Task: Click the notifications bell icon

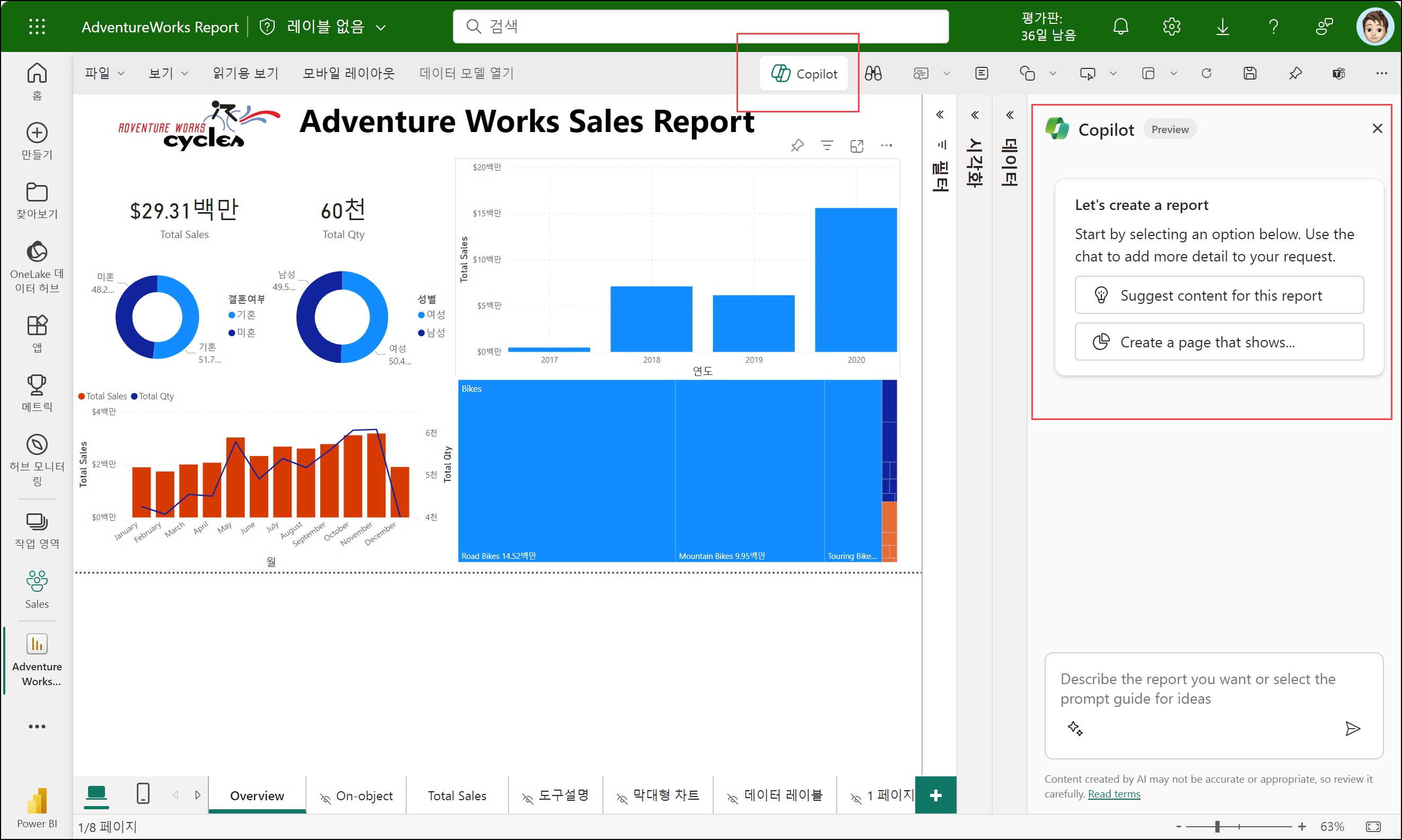Action: pos(1120,27)
